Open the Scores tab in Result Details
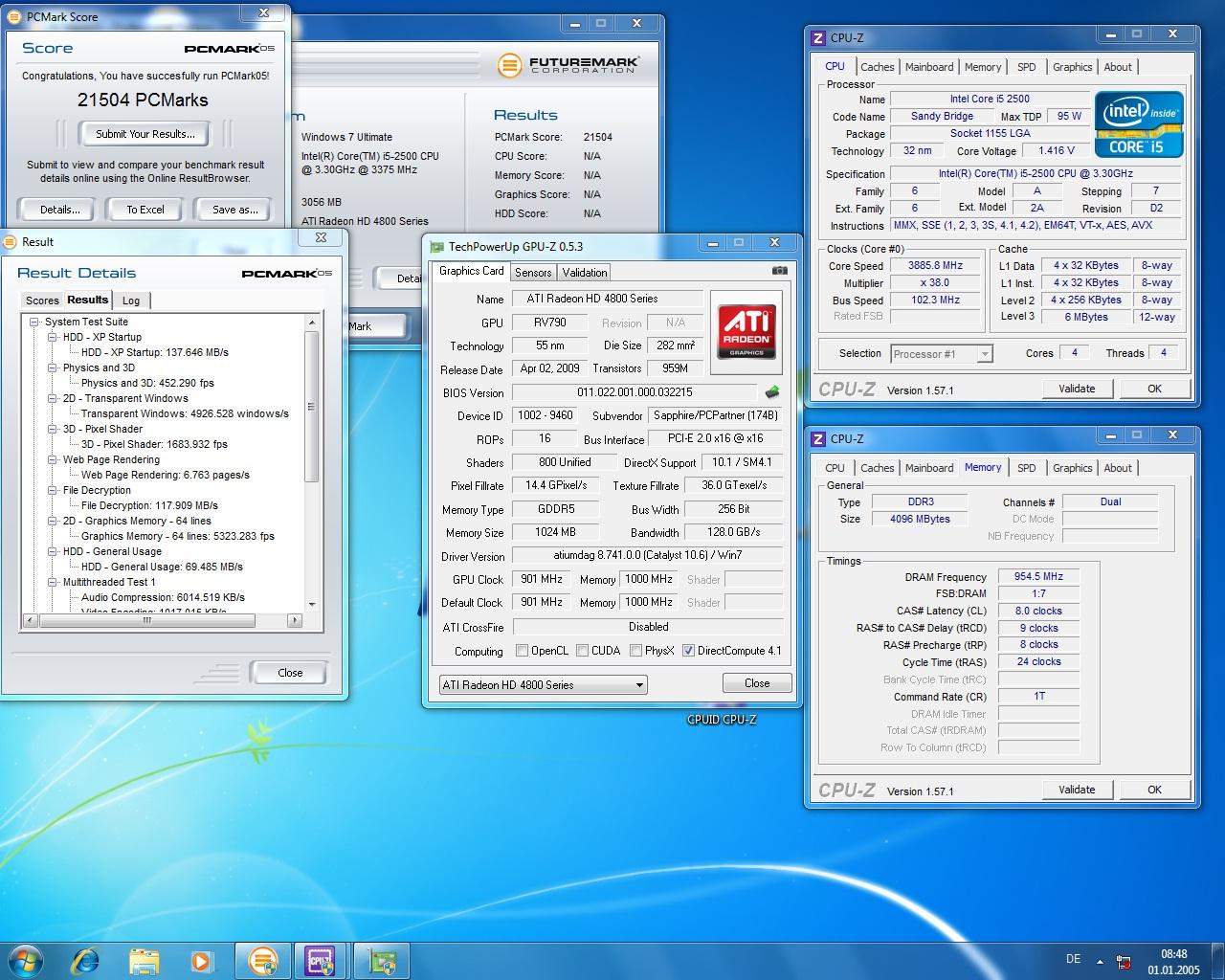The width and height of the screenshot is (1225, 980). coord(42,301)
